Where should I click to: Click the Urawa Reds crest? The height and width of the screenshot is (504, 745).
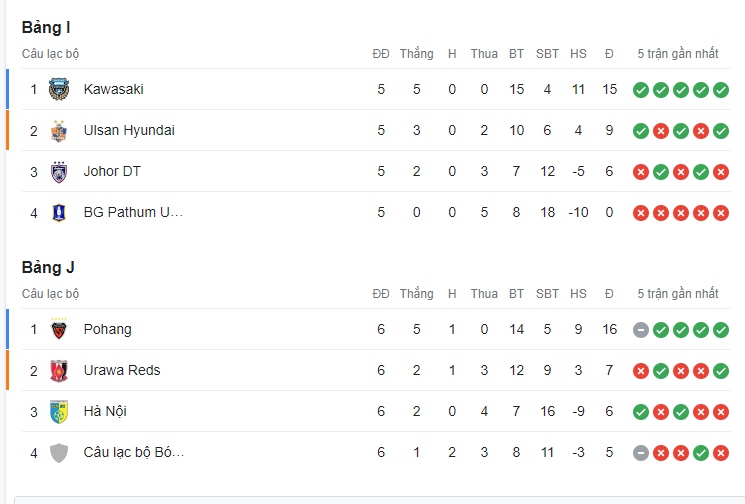pyautogui.click(x=59, y=371)
